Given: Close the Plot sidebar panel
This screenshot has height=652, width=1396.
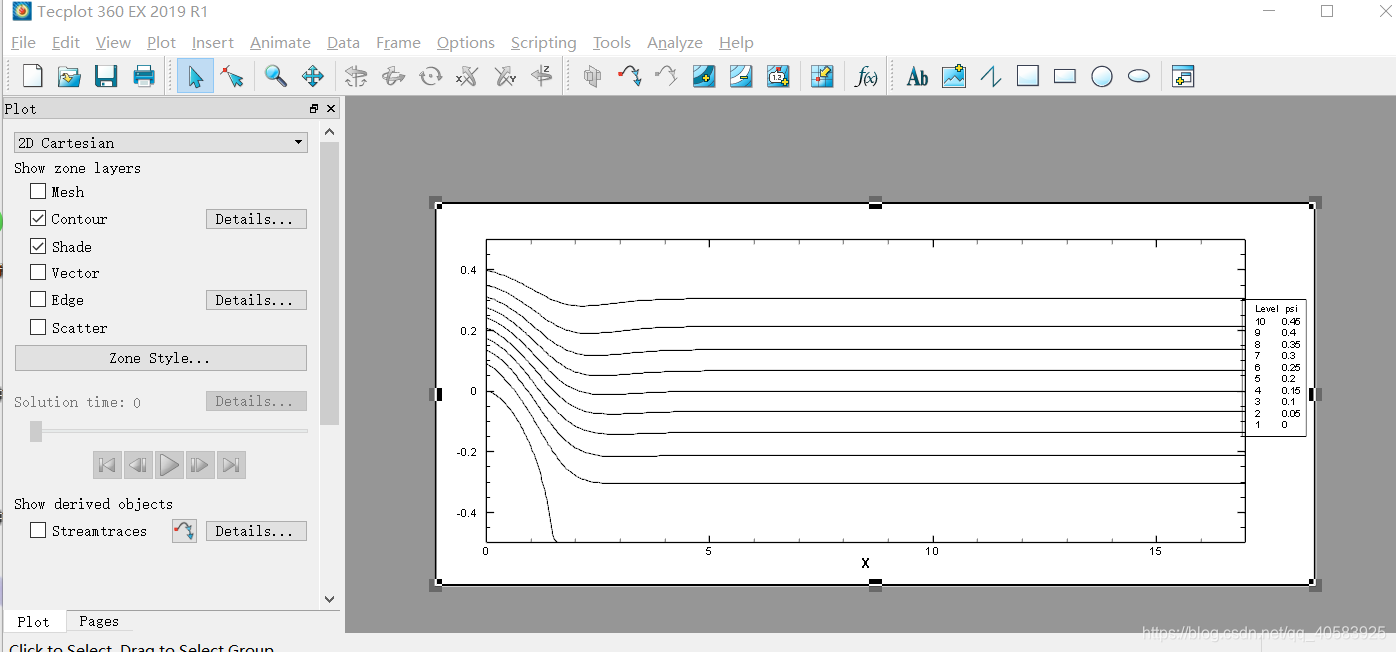Looking at the screenshot, I should (331, 108).
